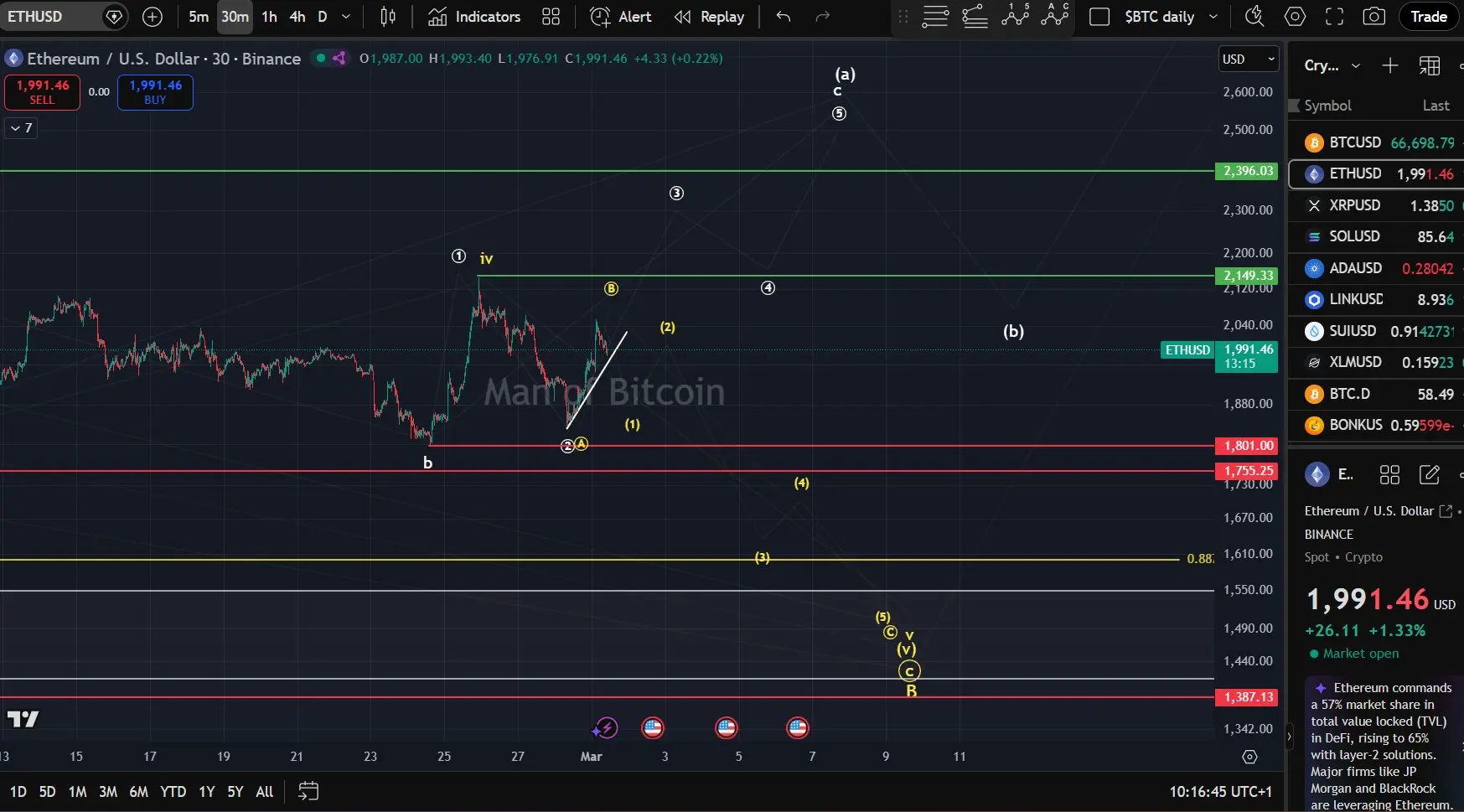Take a chart snapshot with the camera icon
1464x812 pixels.
(x=1373, y=17)
